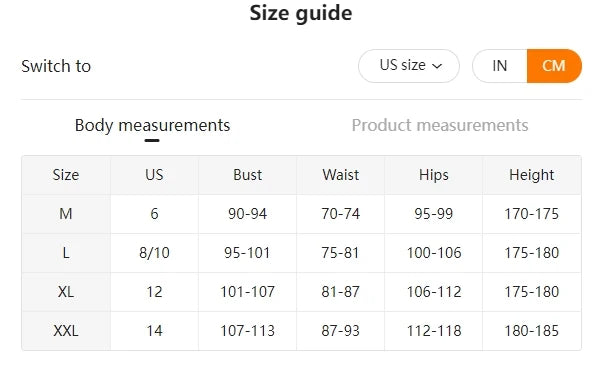Click the Hips column header
The image size is (608, 371).
[x=434, y=175]
